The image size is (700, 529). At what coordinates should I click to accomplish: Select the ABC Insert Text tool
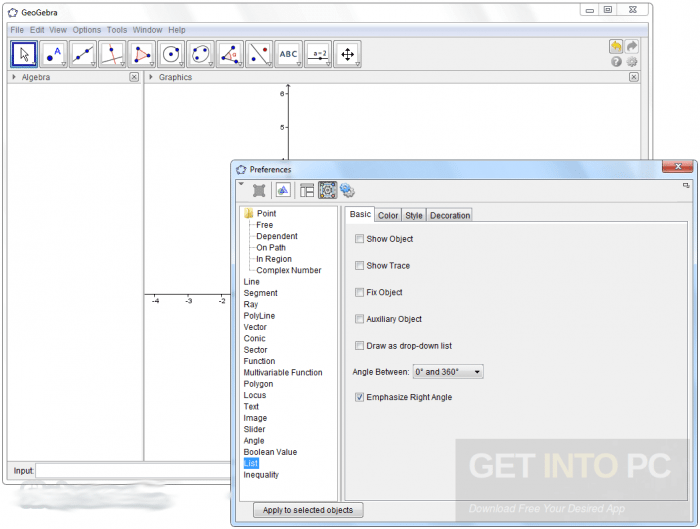tap(288, 54)
